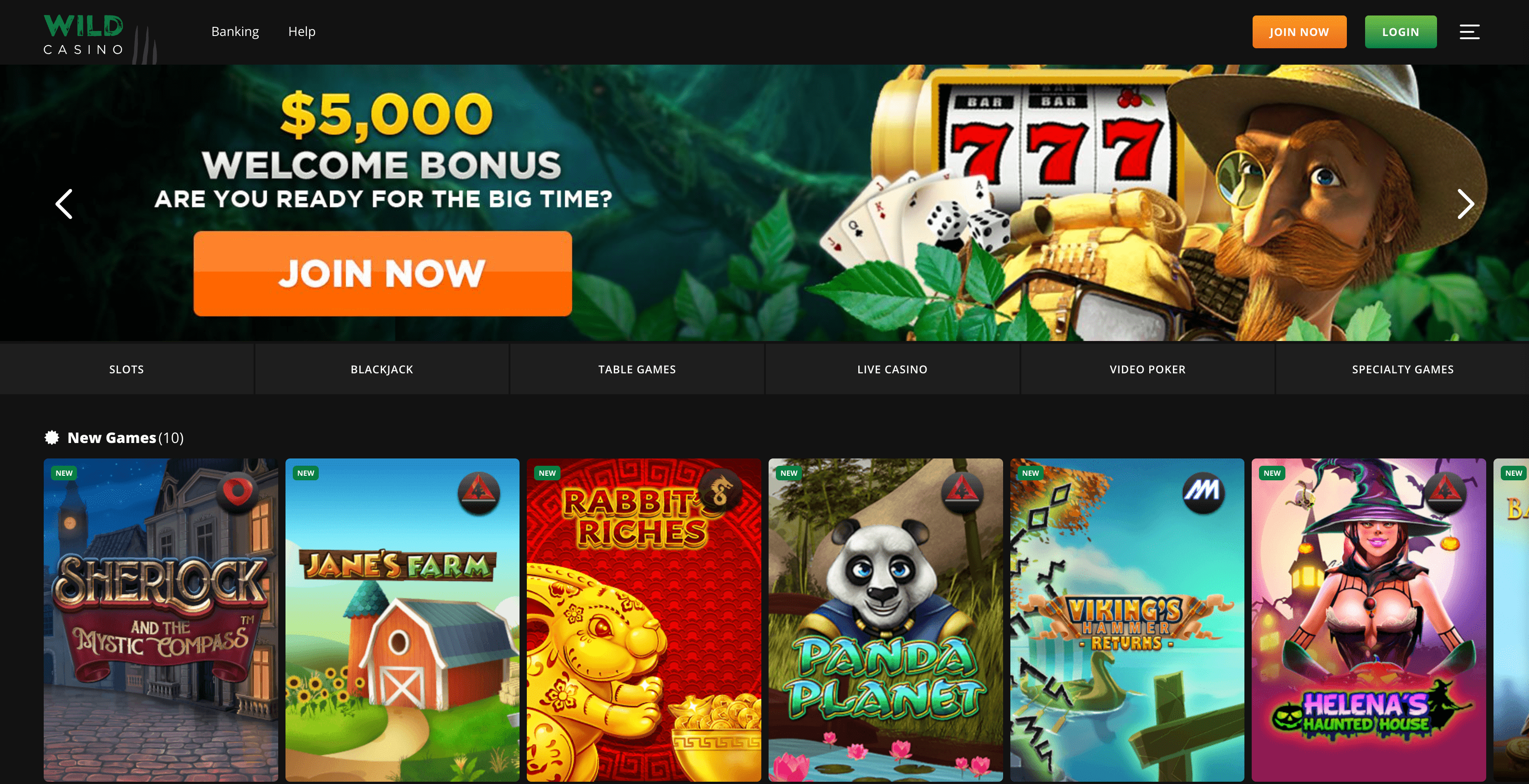Click the green Login button
The image size is (1529, 784).
1401,32
